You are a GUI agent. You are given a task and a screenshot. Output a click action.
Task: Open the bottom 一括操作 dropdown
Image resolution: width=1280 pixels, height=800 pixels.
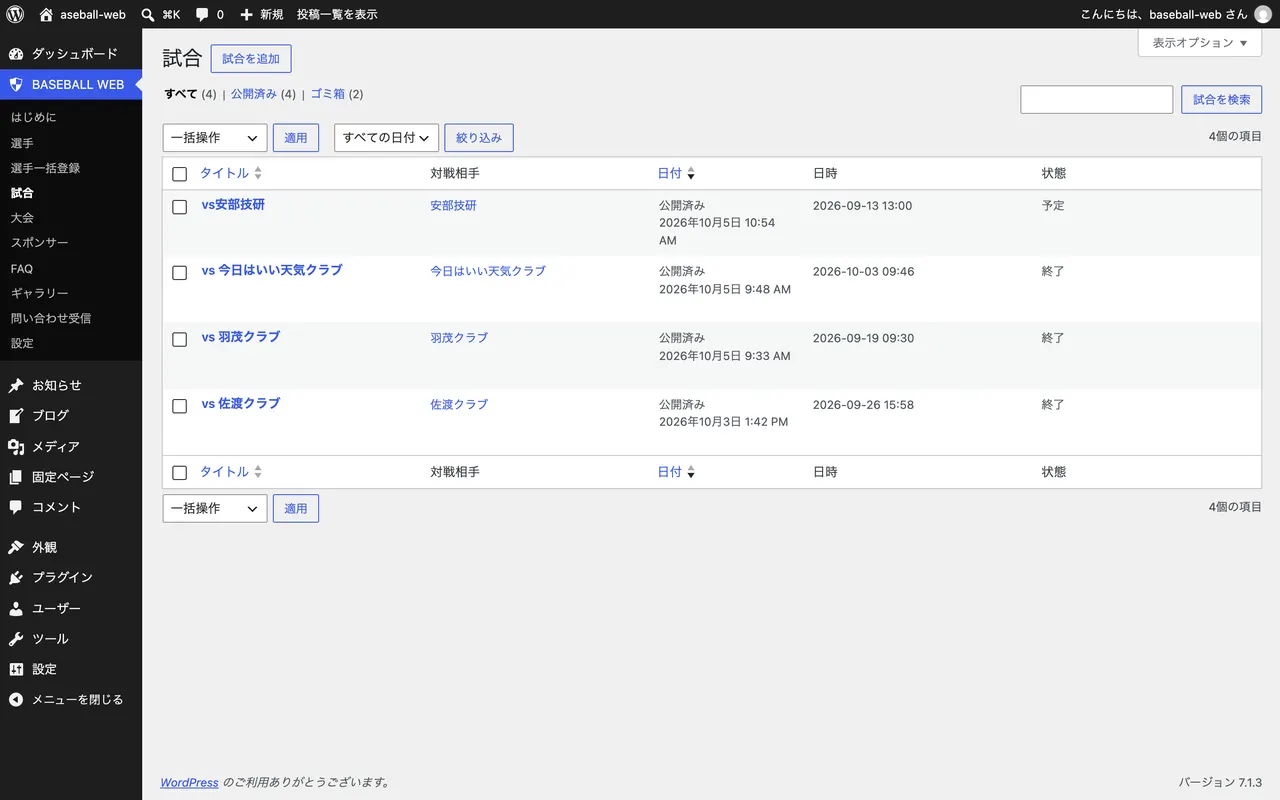click(x=215, y=508)
